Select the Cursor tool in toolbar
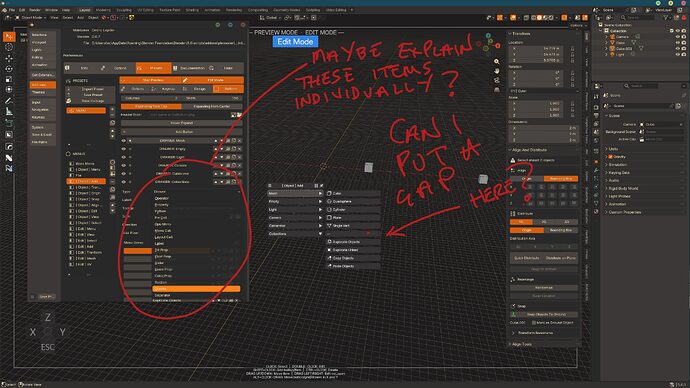690x388 pixels. (9, 47)
